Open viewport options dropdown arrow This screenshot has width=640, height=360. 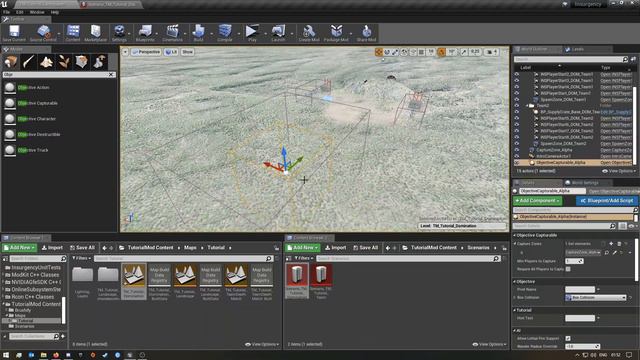[x=125, y=52]
